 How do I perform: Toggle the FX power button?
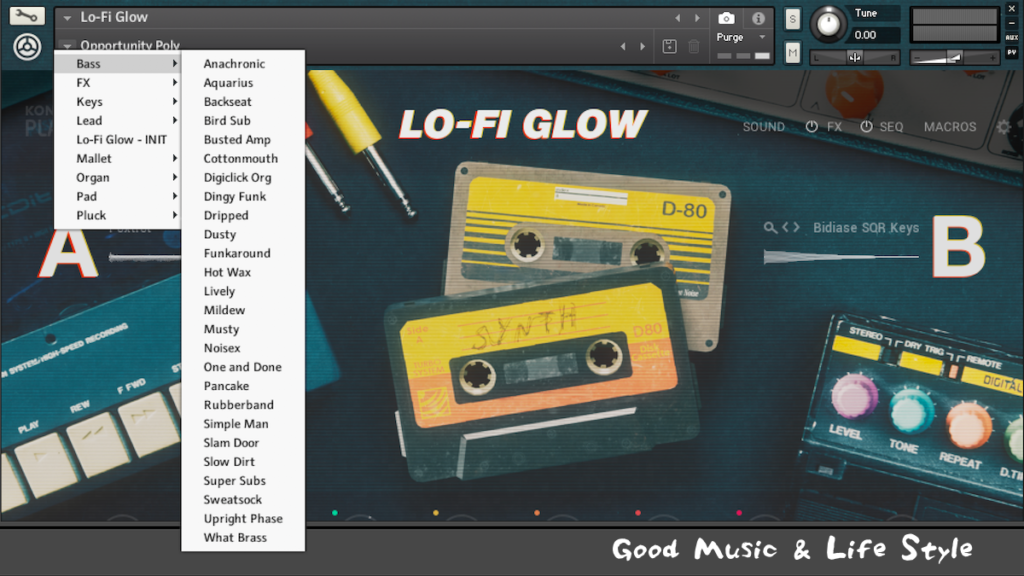point(811,127)
